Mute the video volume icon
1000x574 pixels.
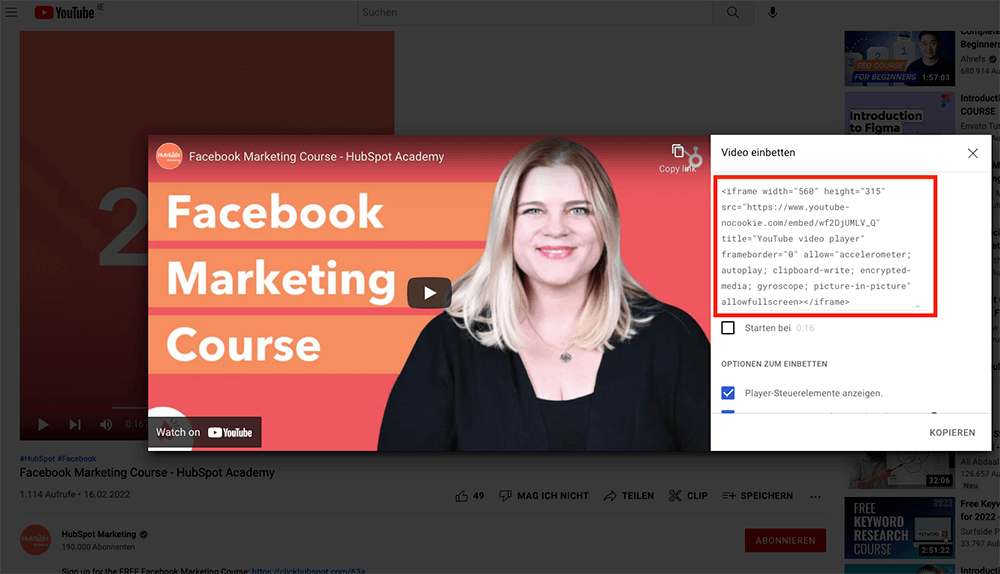point(106,424)
